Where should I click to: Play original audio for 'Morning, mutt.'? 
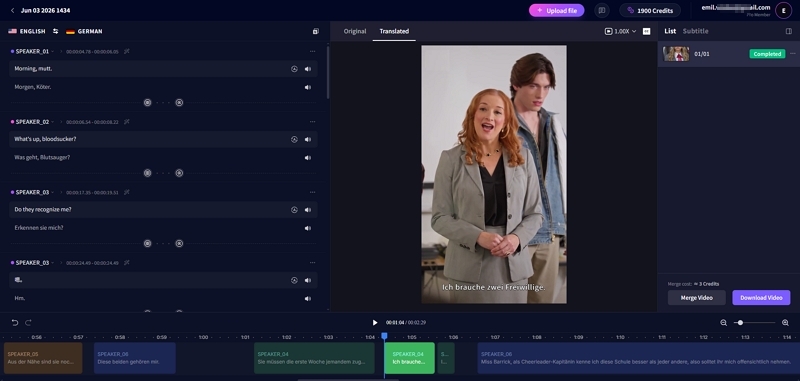308,69
